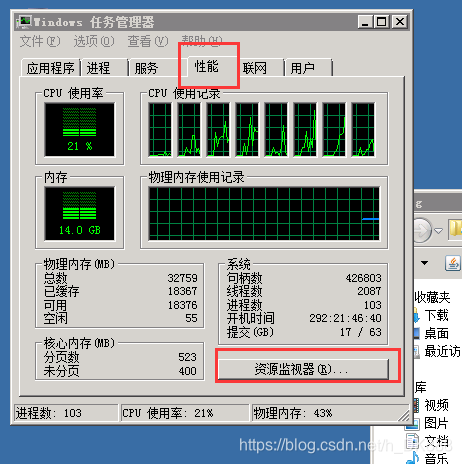The image size is (462, 464).
Task: Maximize the Task Manager window
Action: (382, 22)
